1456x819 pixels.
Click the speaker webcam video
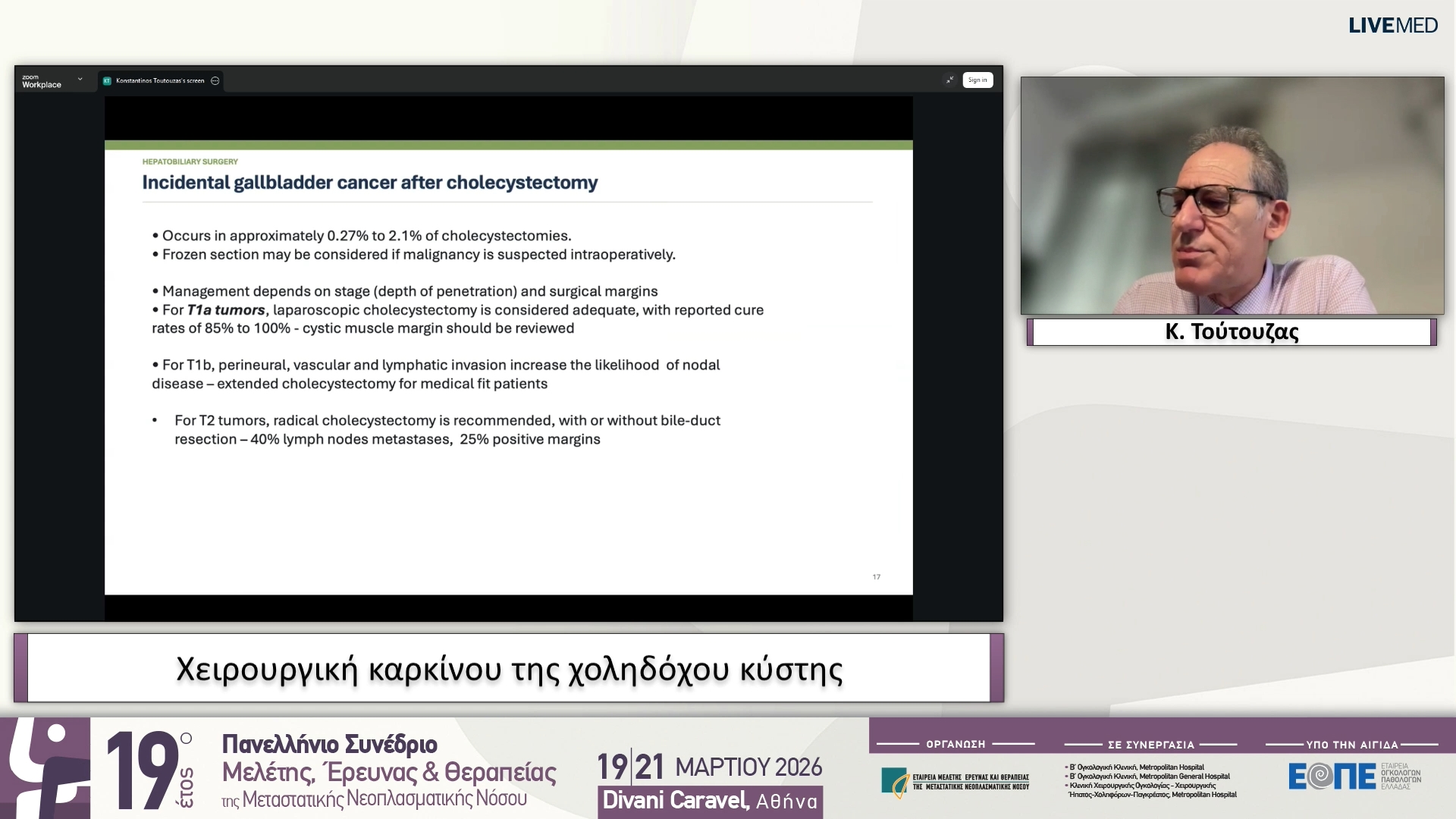click(x=1232, y=196)
